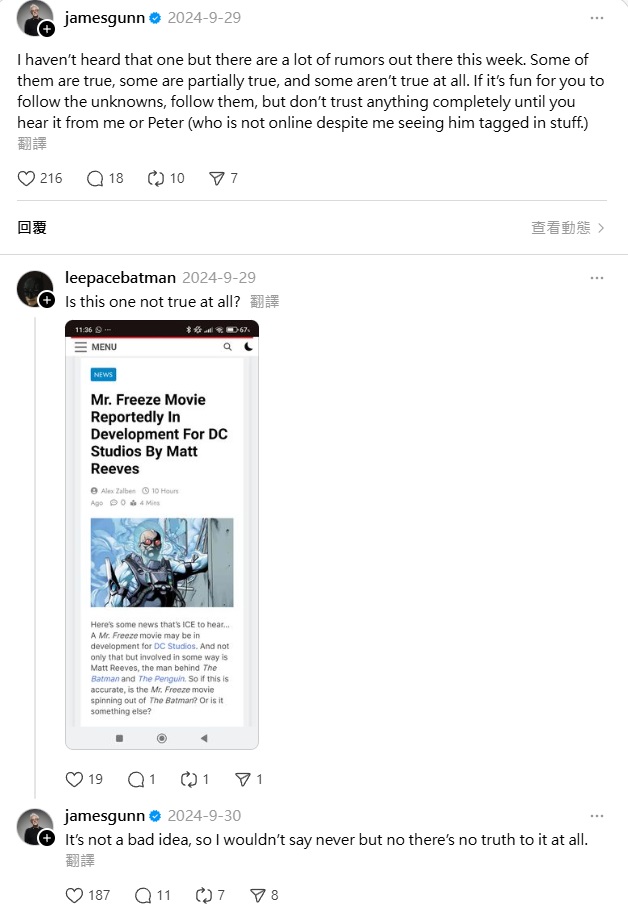
Task: Open more options on jamesgunn's reply
Action: (x=597, y=816)
